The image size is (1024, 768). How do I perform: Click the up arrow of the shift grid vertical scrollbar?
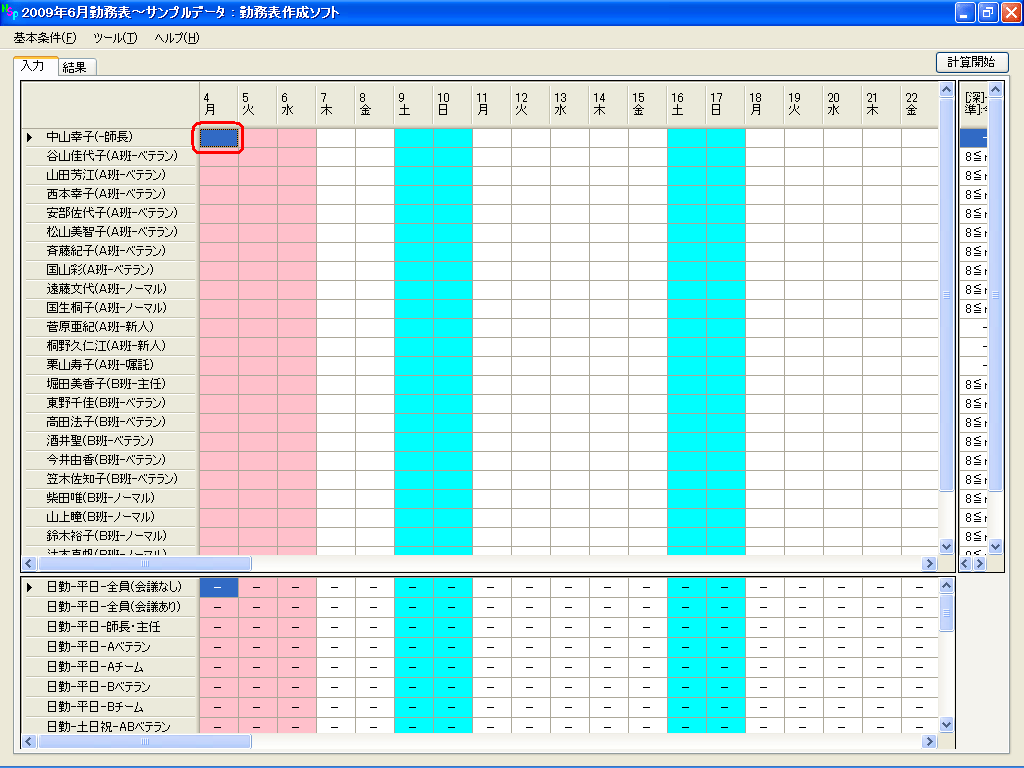click(946, 586)
